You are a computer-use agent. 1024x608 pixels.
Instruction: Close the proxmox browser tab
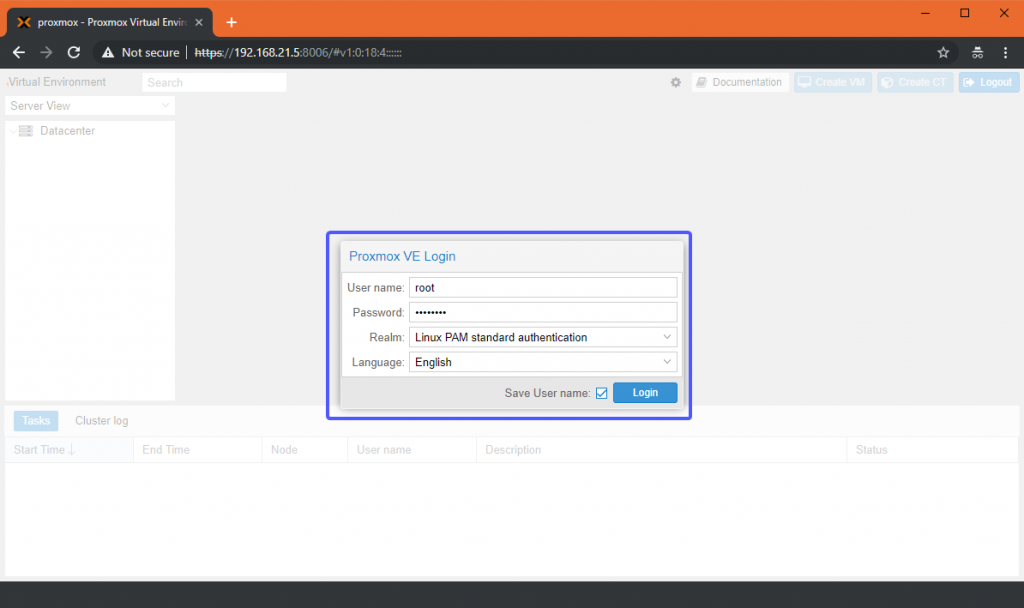tap(199, 22)
